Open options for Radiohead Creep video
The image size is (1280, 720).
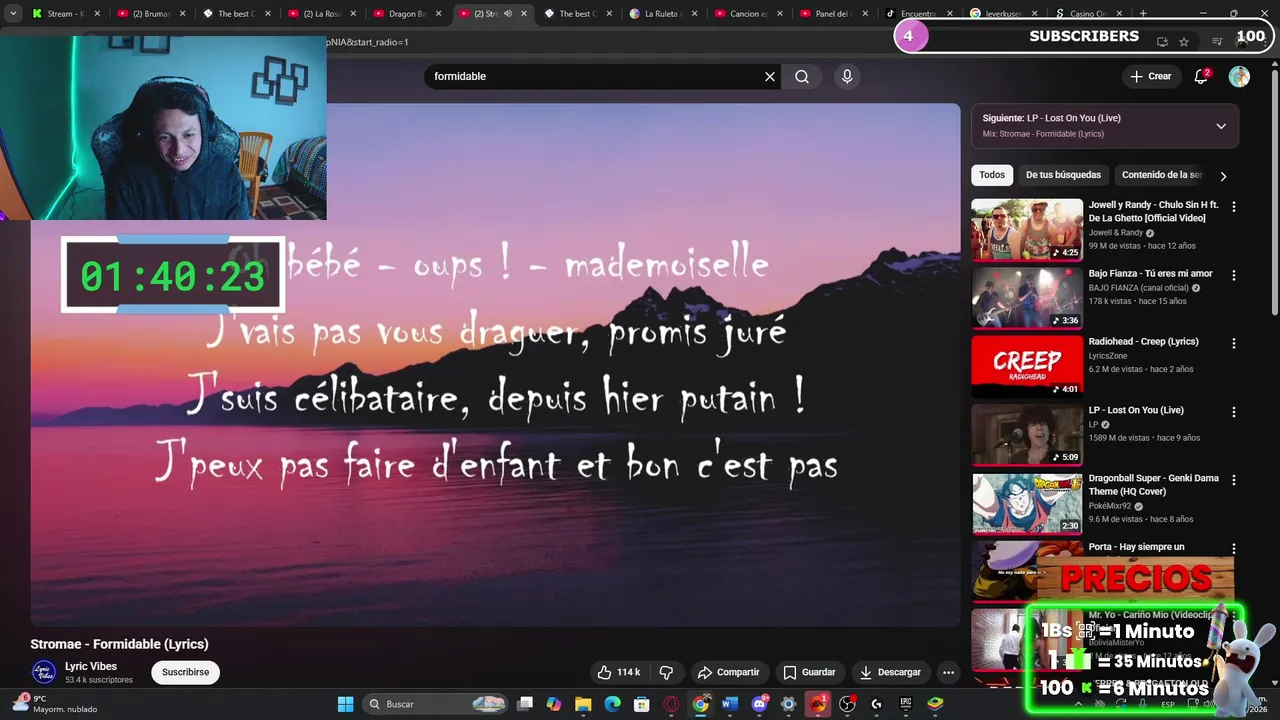click(1233, 343)
